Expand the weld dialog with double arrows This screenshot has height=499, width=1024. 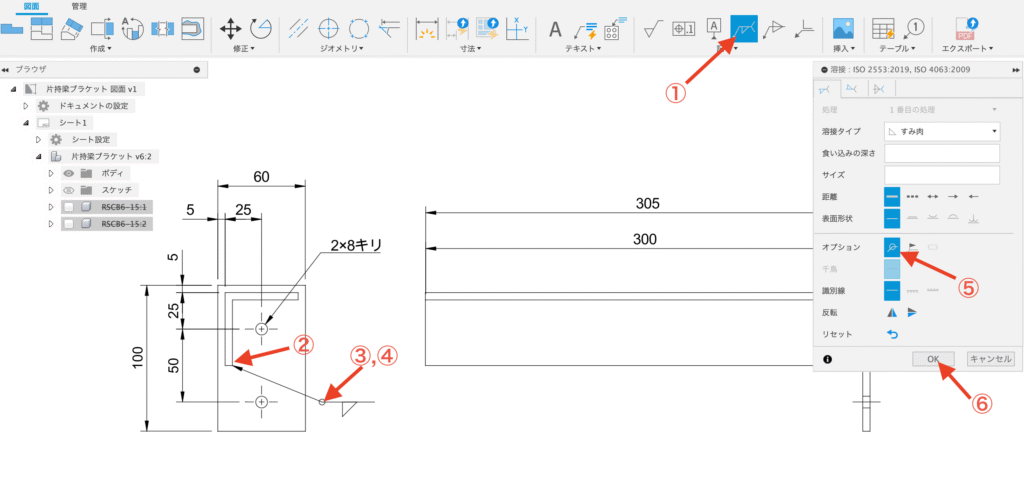(x=1016, y=69)
